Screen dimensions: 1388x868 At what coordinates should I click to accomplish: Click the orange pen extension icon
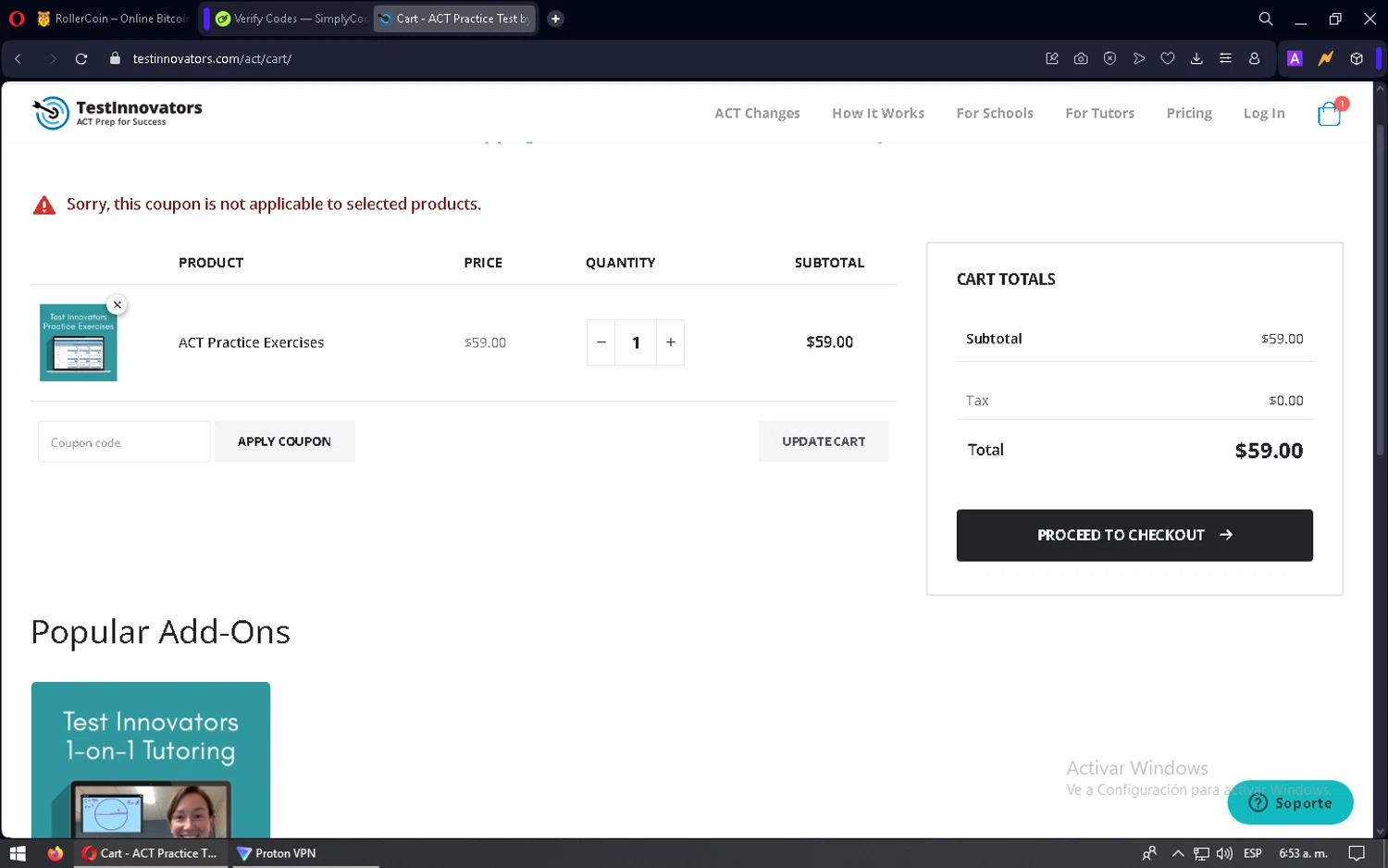(1325, 58)
